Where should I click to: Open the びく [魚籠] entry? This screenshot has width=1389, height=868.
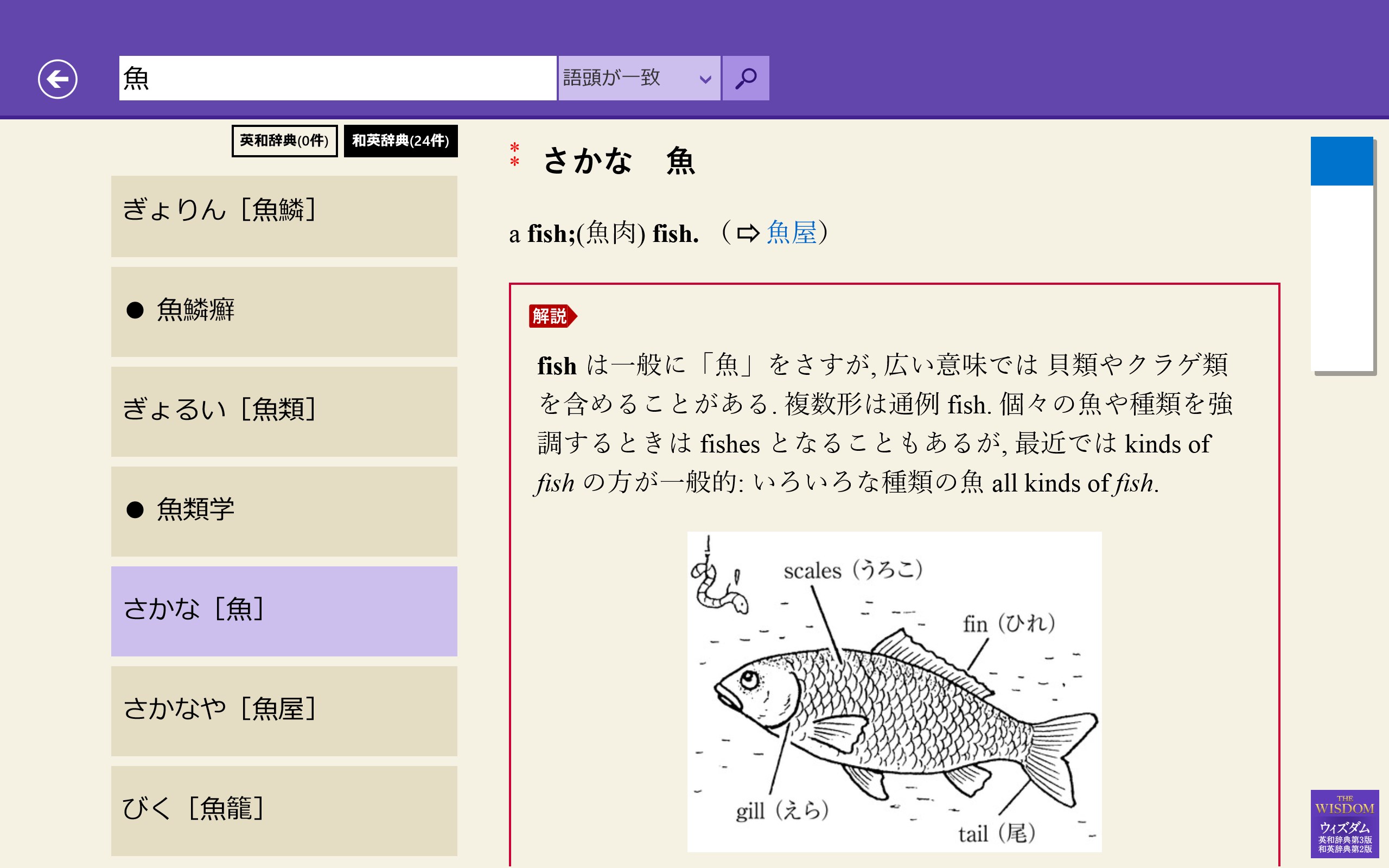click(284, 810)
